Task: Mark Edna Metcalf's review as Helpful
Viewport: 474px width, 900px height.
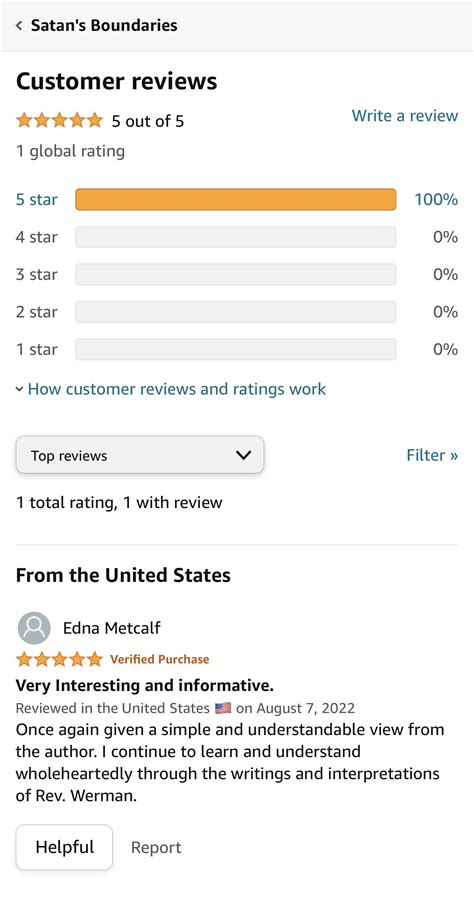Action: pos(64,847)
